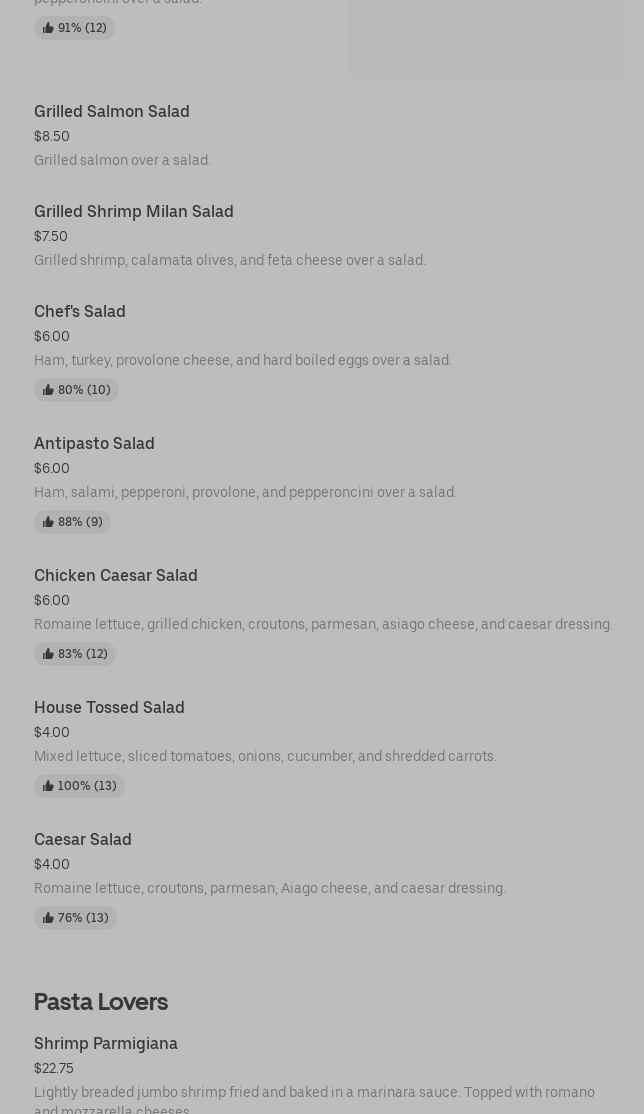Select Chef's Salad menu item
The width and height of the screenshot is (644, 1114).
[x=80, y=311]
